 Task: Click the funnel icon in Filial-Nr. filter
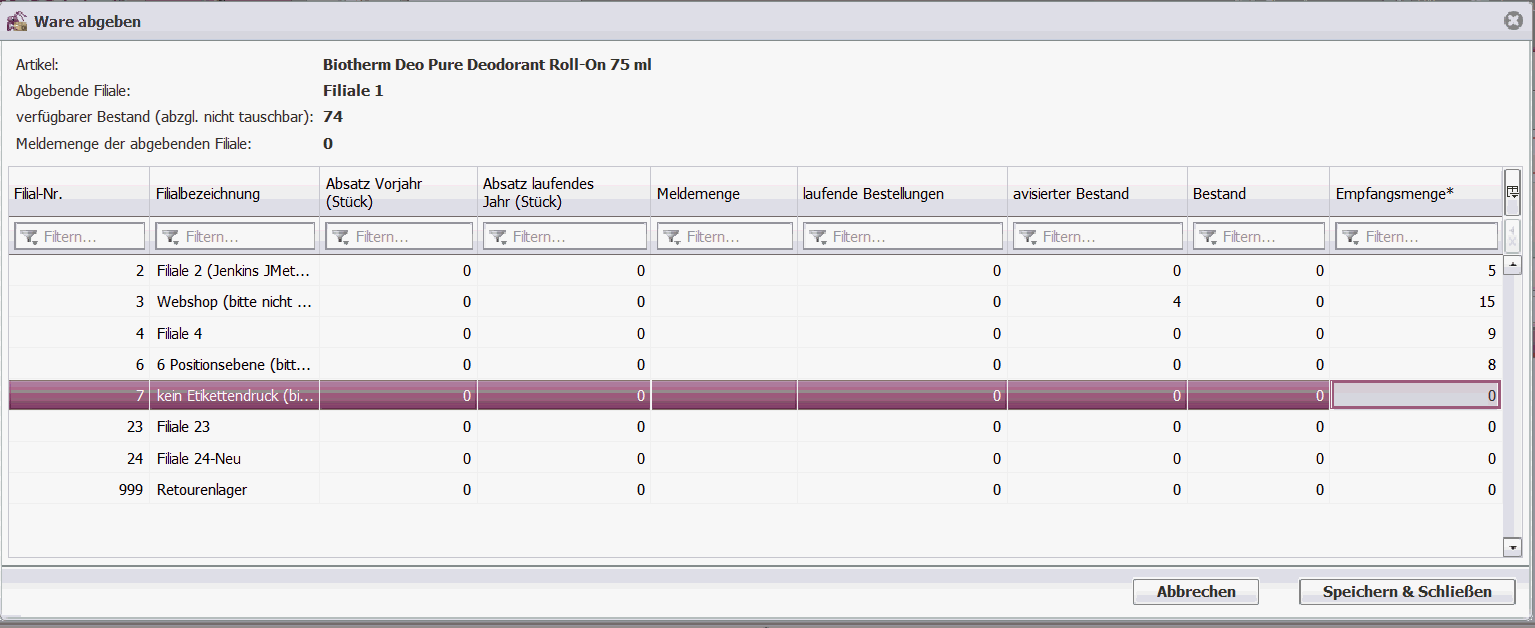click(x=29, y=237)
